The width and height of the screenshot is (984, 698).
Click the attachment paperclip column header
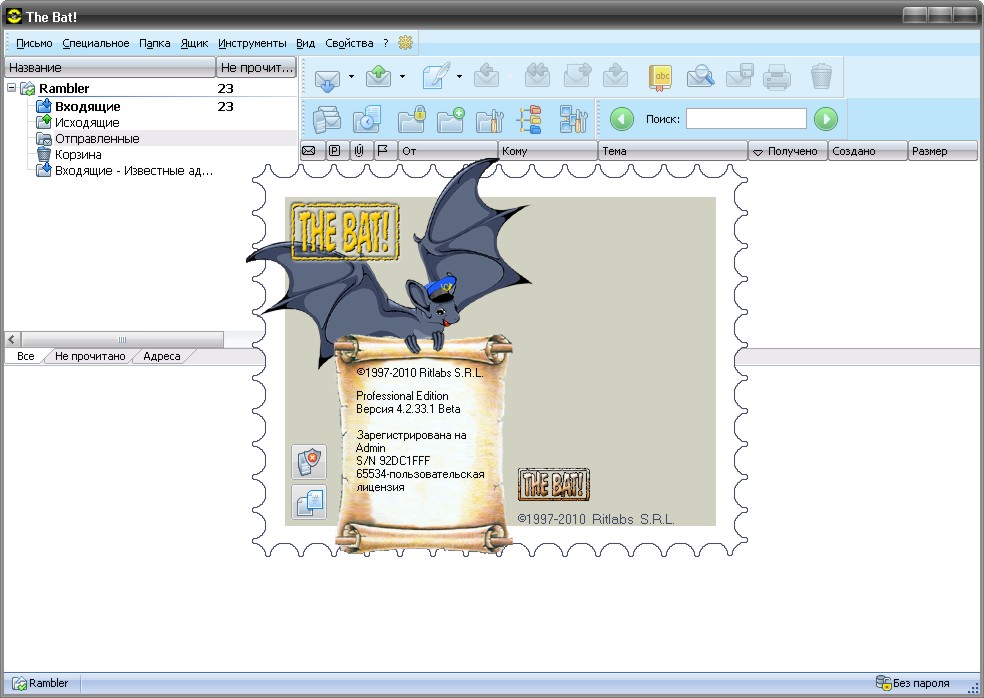coord(360,151)
